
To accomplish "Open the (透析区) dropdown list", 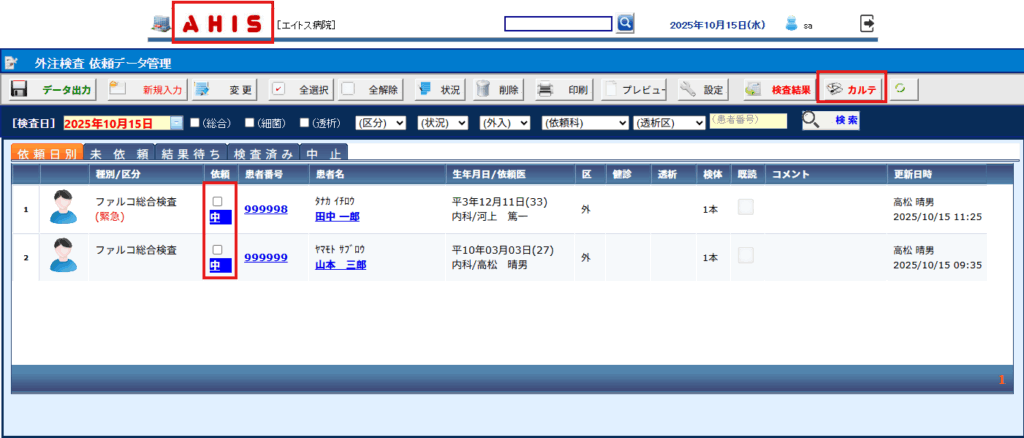I will pos(669,123).
